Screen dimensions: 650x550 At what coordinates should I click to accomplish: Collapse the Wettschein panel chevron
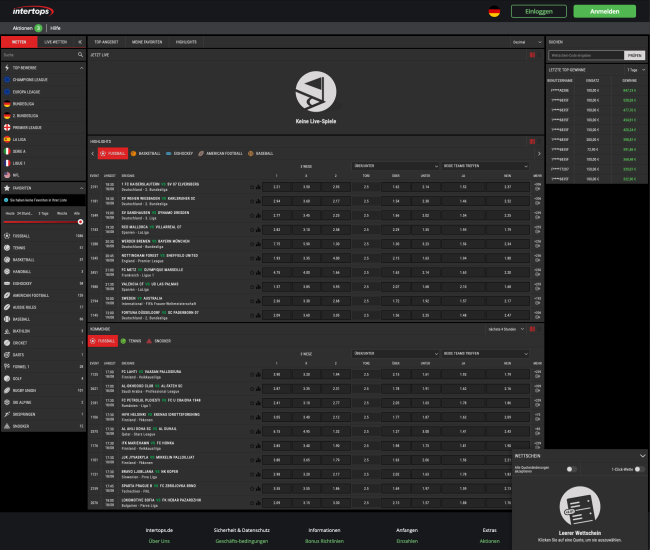click(642, 455)
